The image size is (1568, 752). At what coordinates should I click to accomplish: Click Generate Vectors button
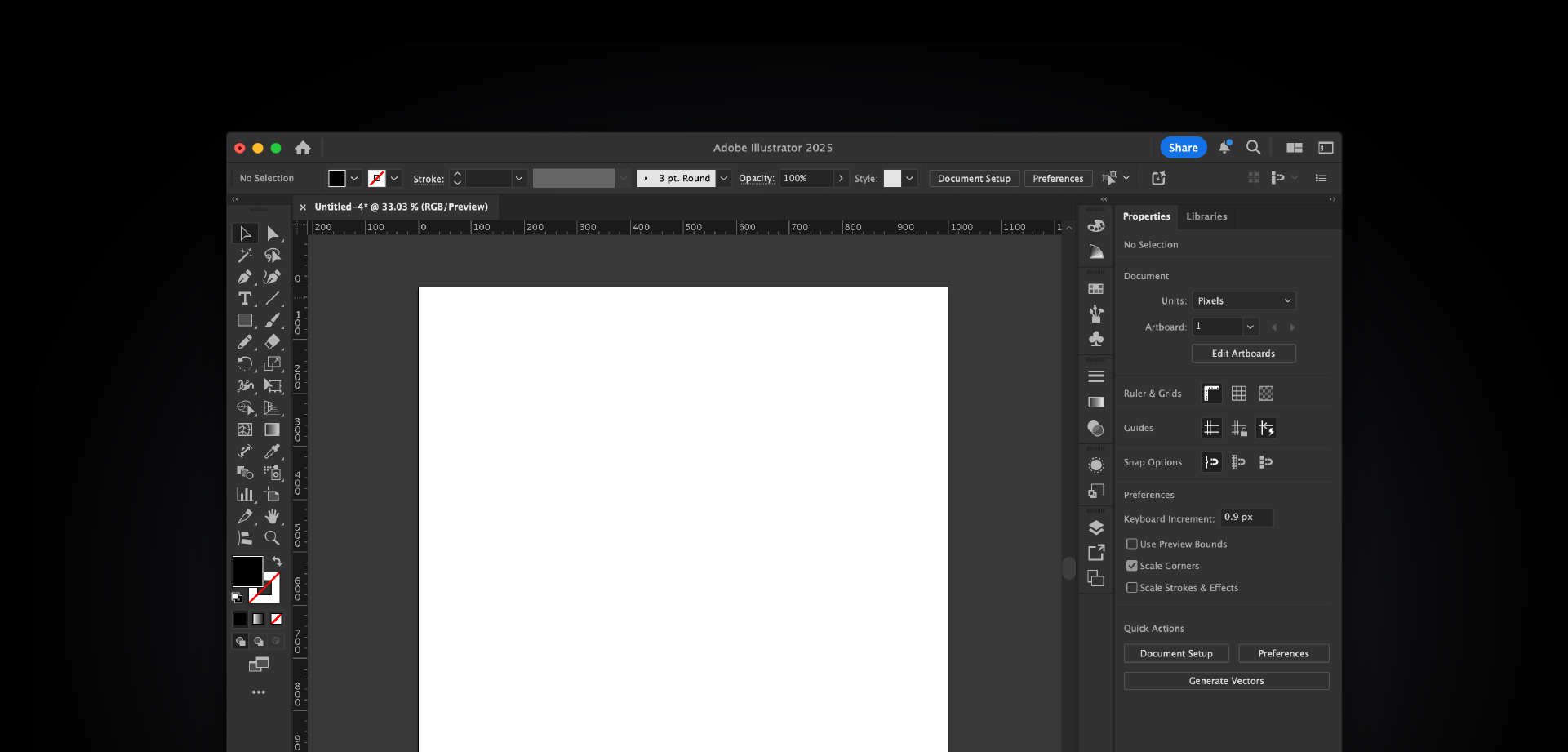pyautogui.click(x=1226, y=681)
